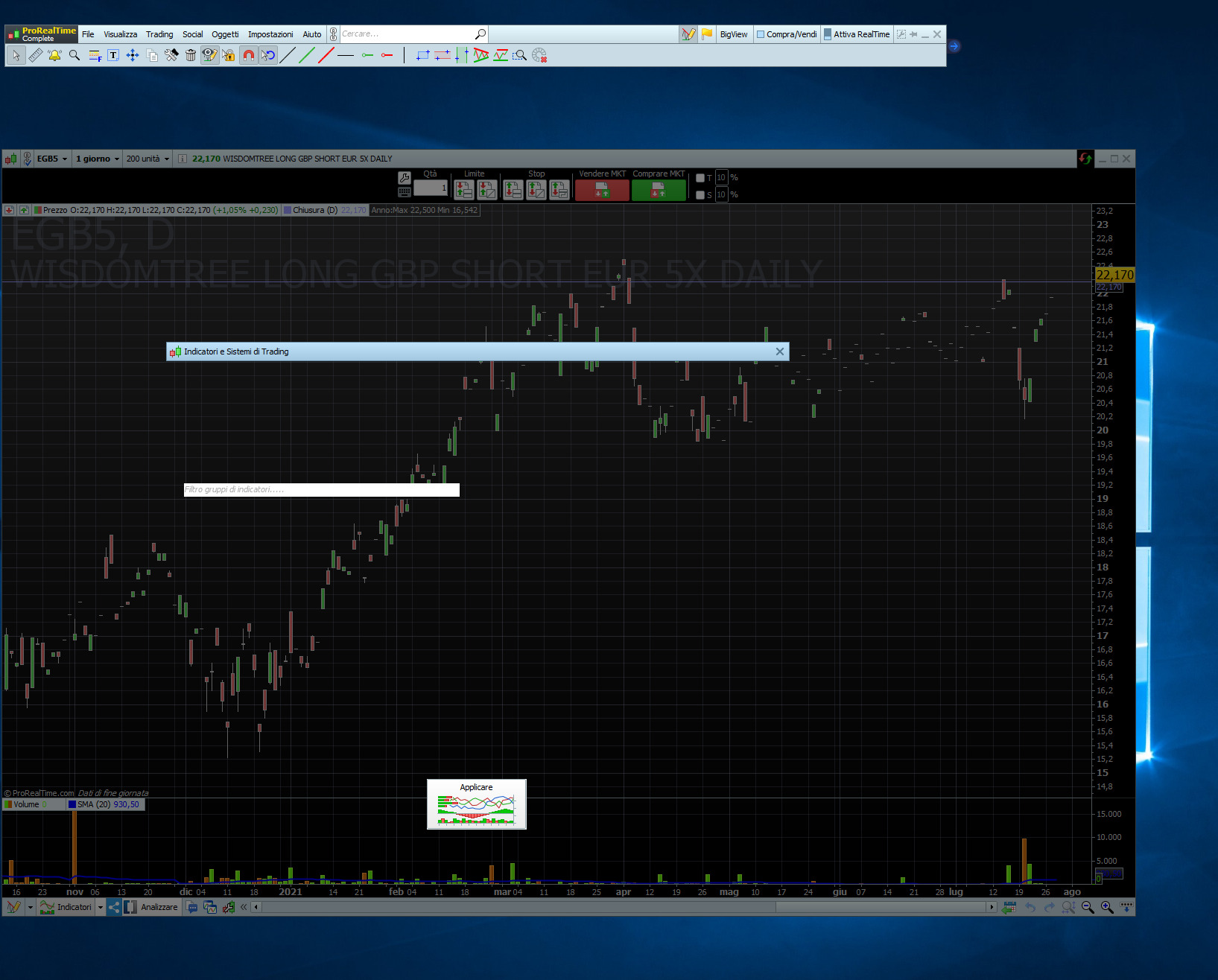This screenshot has width=1218, height=980.
Task: Click the blue share icon in bottom bar
Action: [114, 907]
